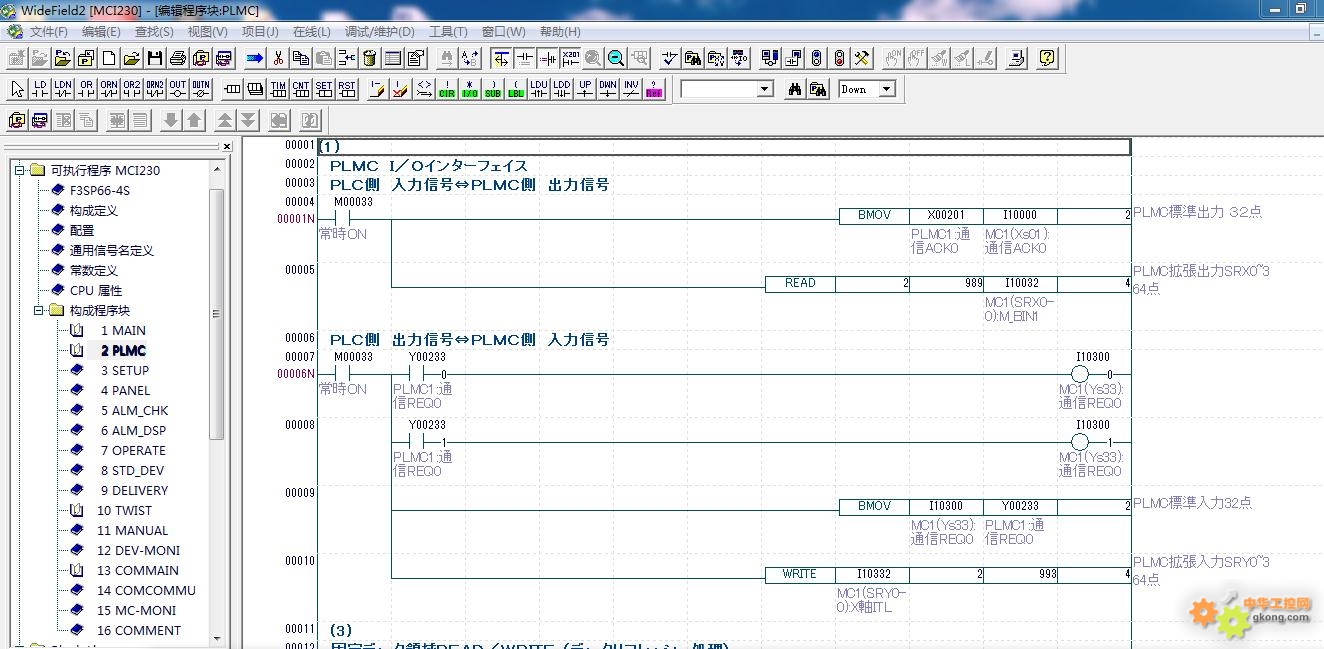Click the red traffic light stop icon
Screen dimensions: 1324x649
839,58
